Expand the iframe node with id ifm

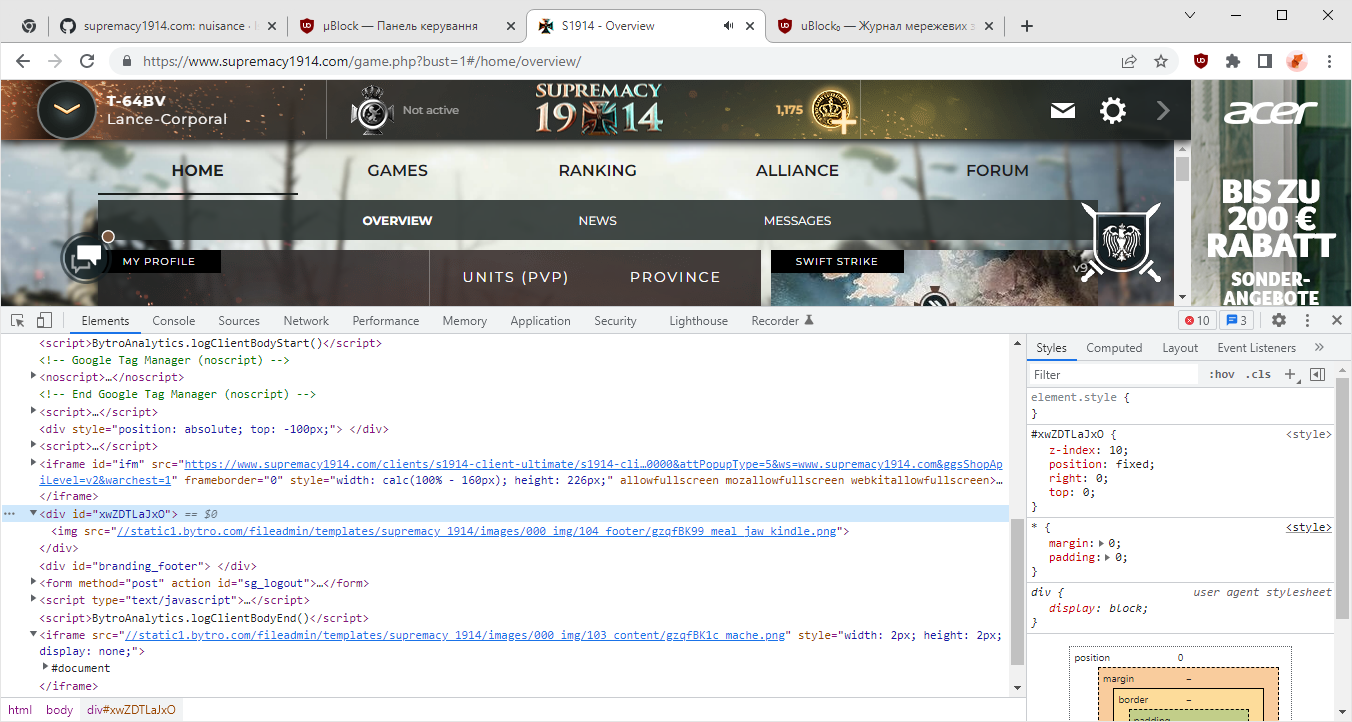pos(33,462)
